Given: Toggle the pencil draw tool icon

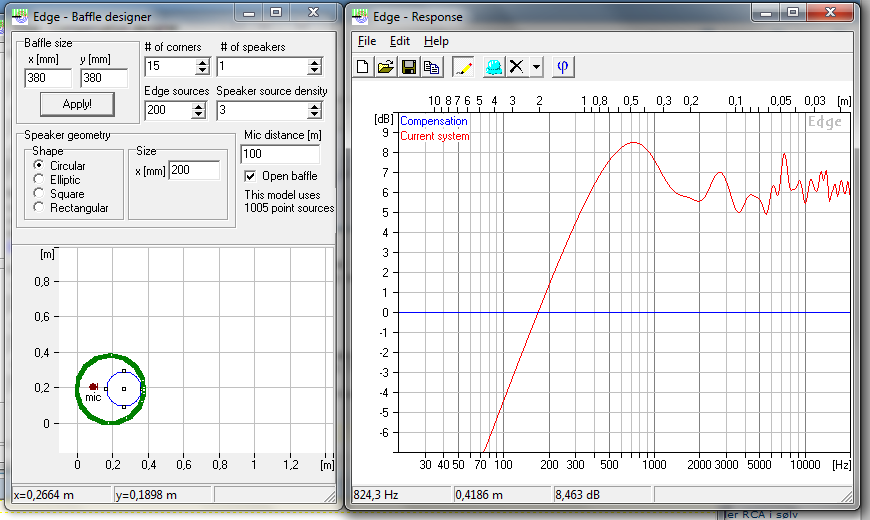Looking at the screenshot, I should [x=463, y=67].
